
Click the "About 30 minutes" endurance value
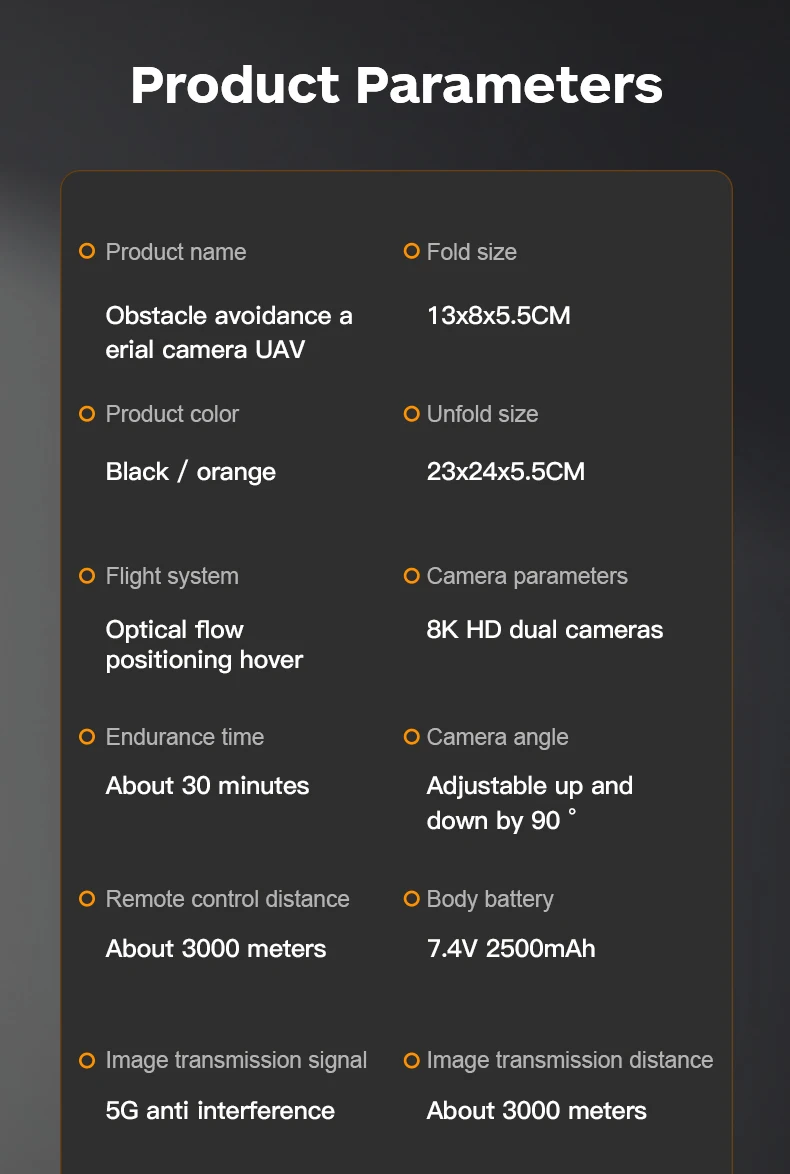point(207,786)
